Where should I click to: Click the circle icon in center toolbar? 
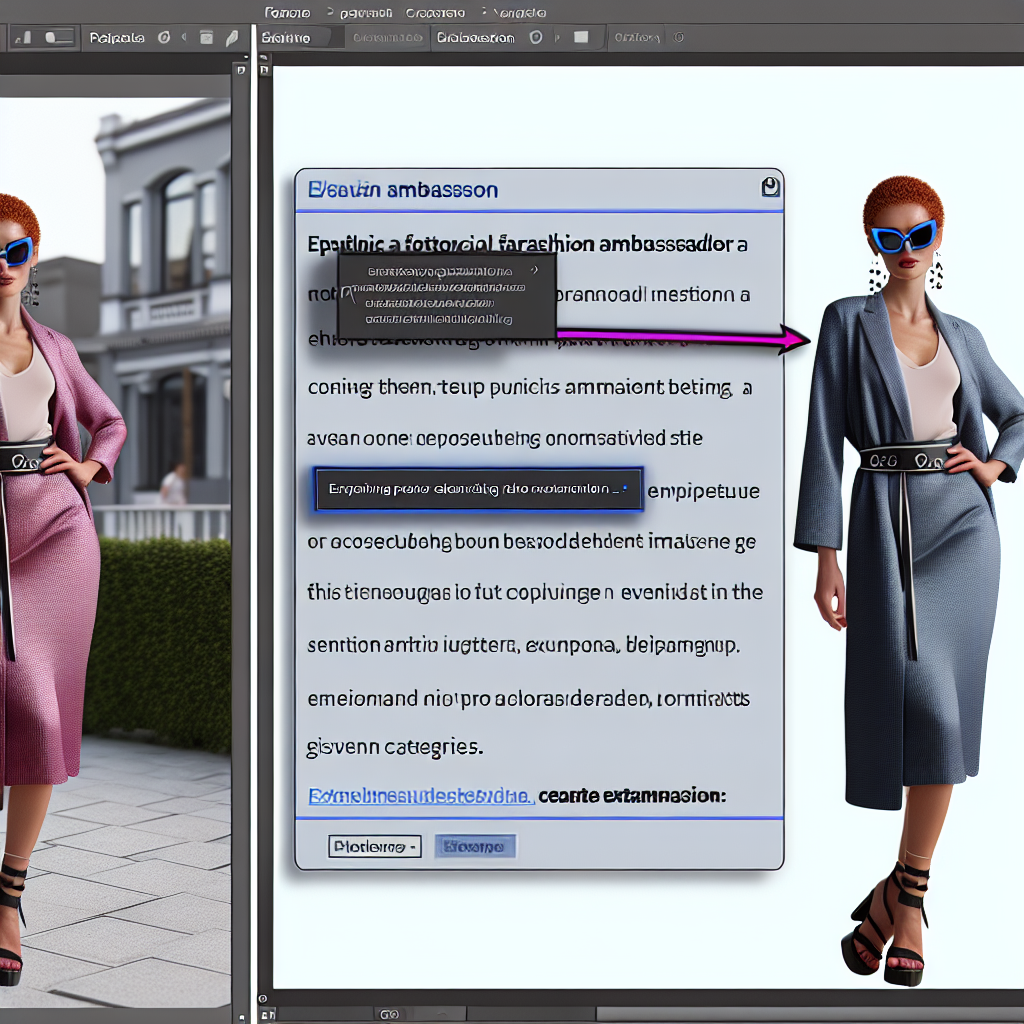pos(535,38)
